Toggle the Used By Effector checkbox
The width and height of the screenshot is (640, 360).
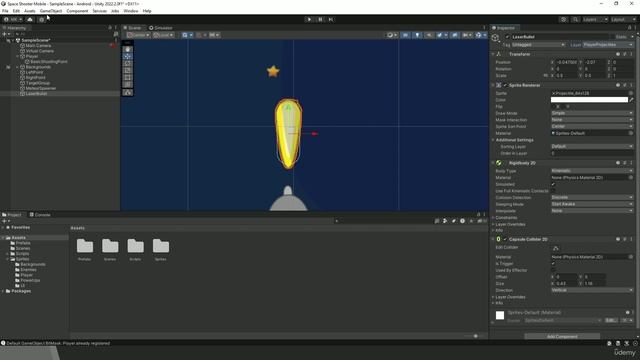[553, 270]
